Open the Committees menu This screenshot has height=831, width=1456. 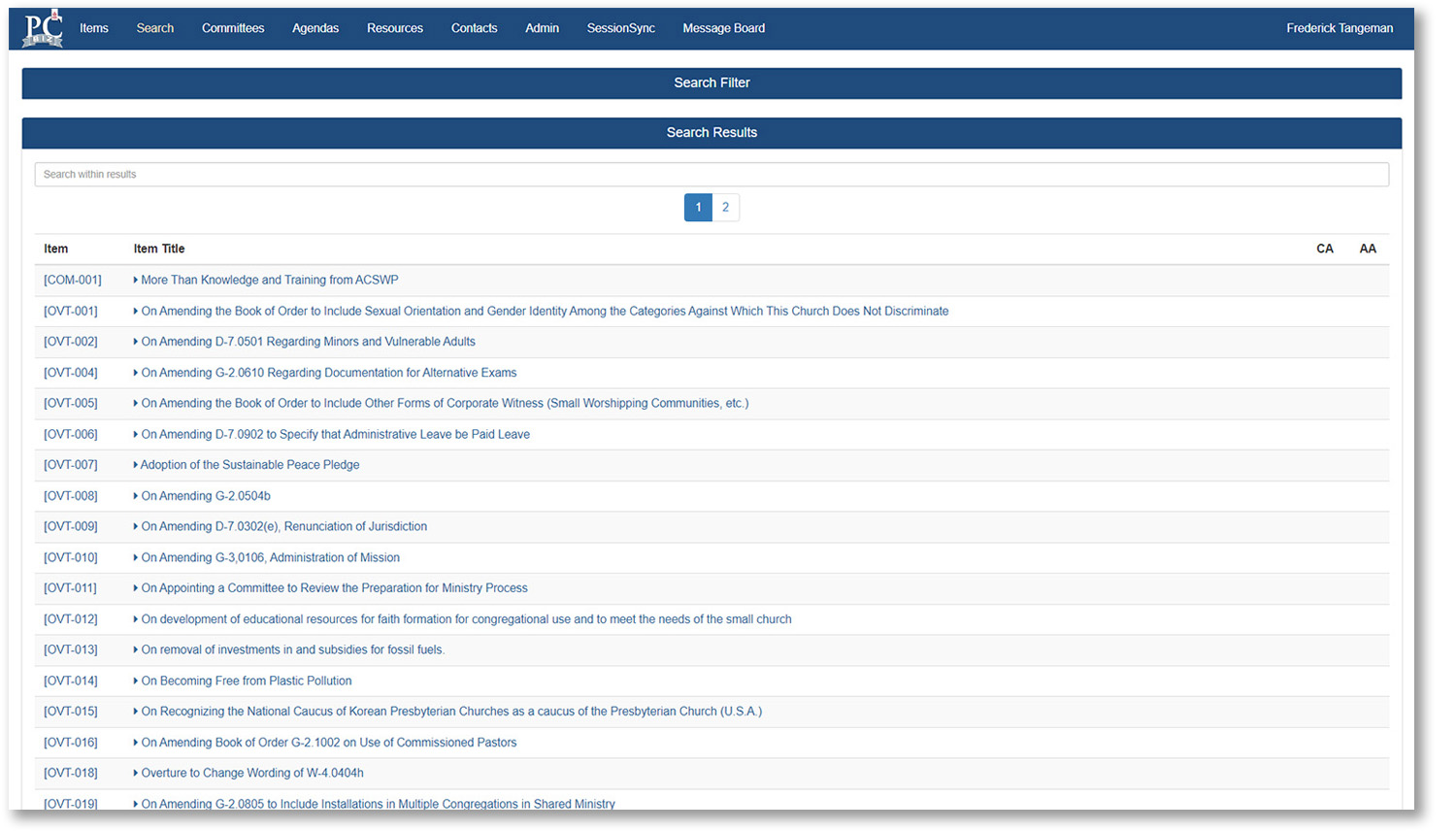(233, 28)
